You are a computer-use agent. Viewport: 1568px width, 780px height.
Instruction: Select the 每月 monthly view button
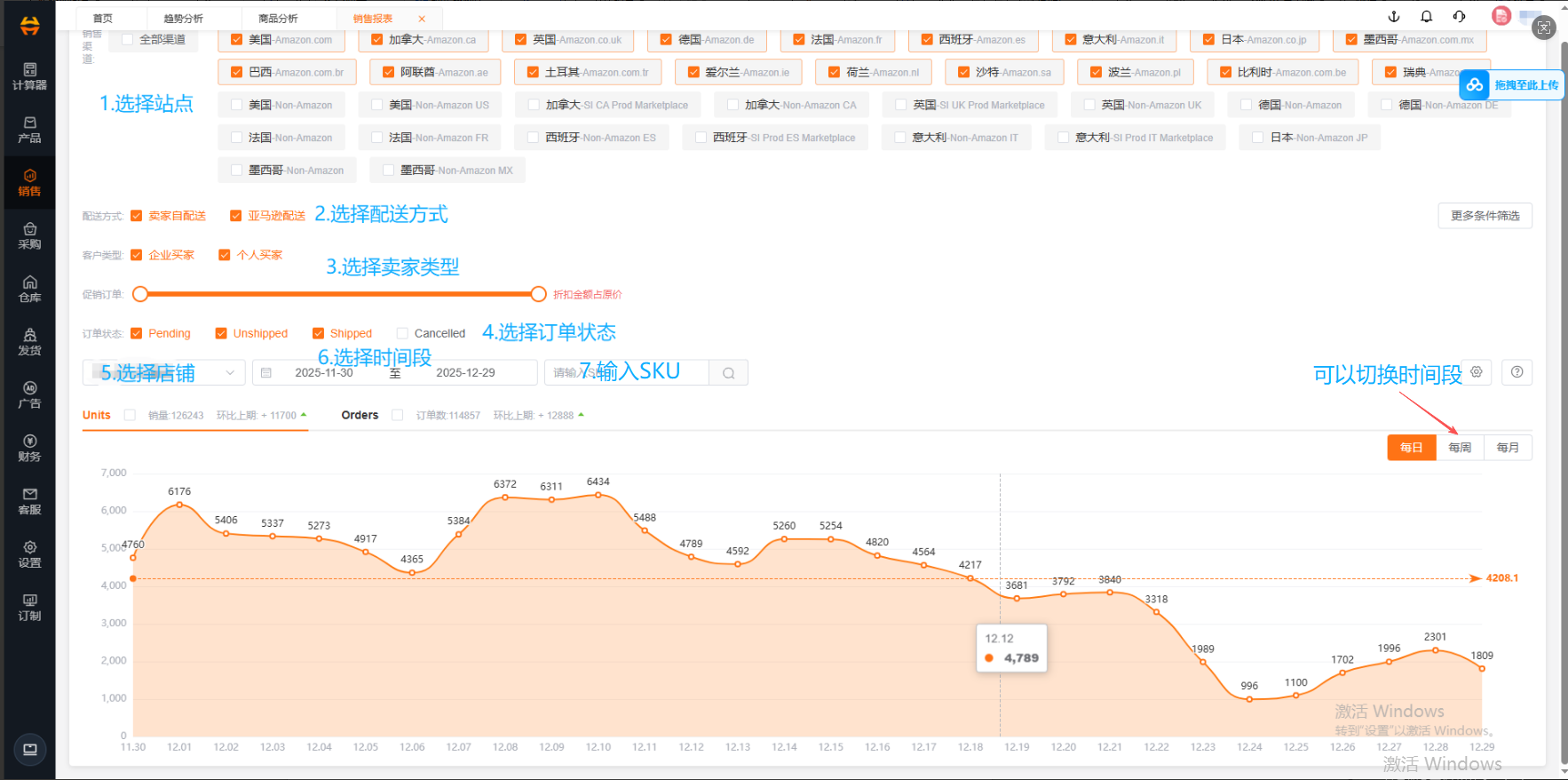[1508, 448]
